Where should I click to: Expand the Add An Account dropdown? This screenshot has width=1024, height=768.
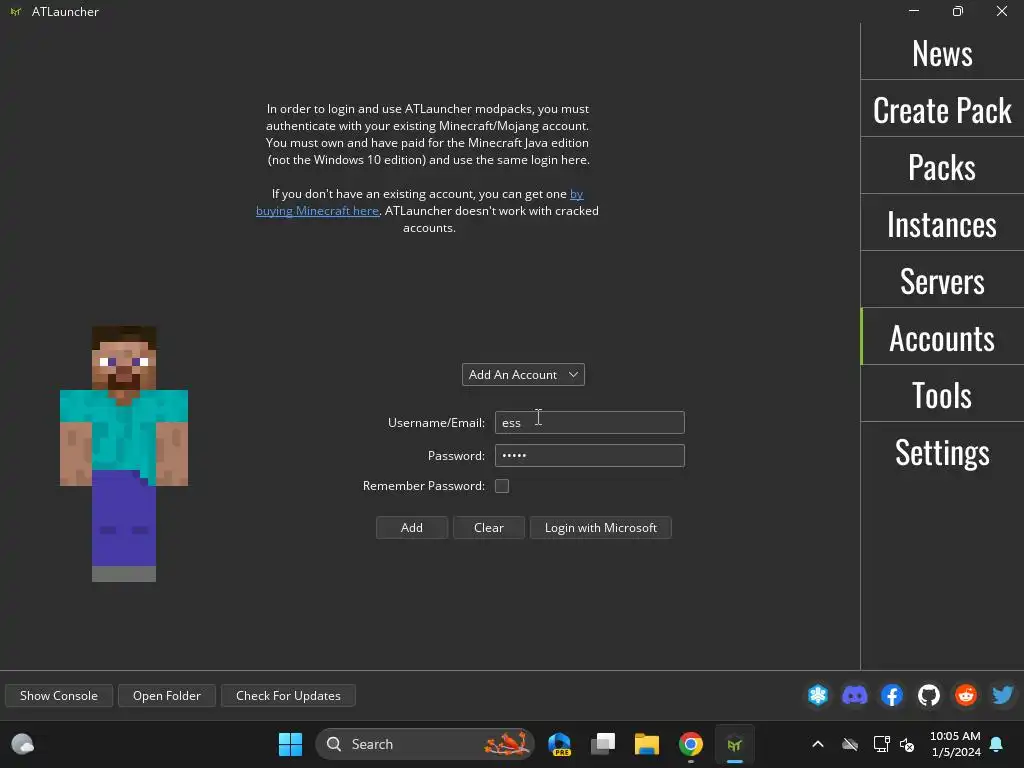pyautogui.click(x=523, y=375)
